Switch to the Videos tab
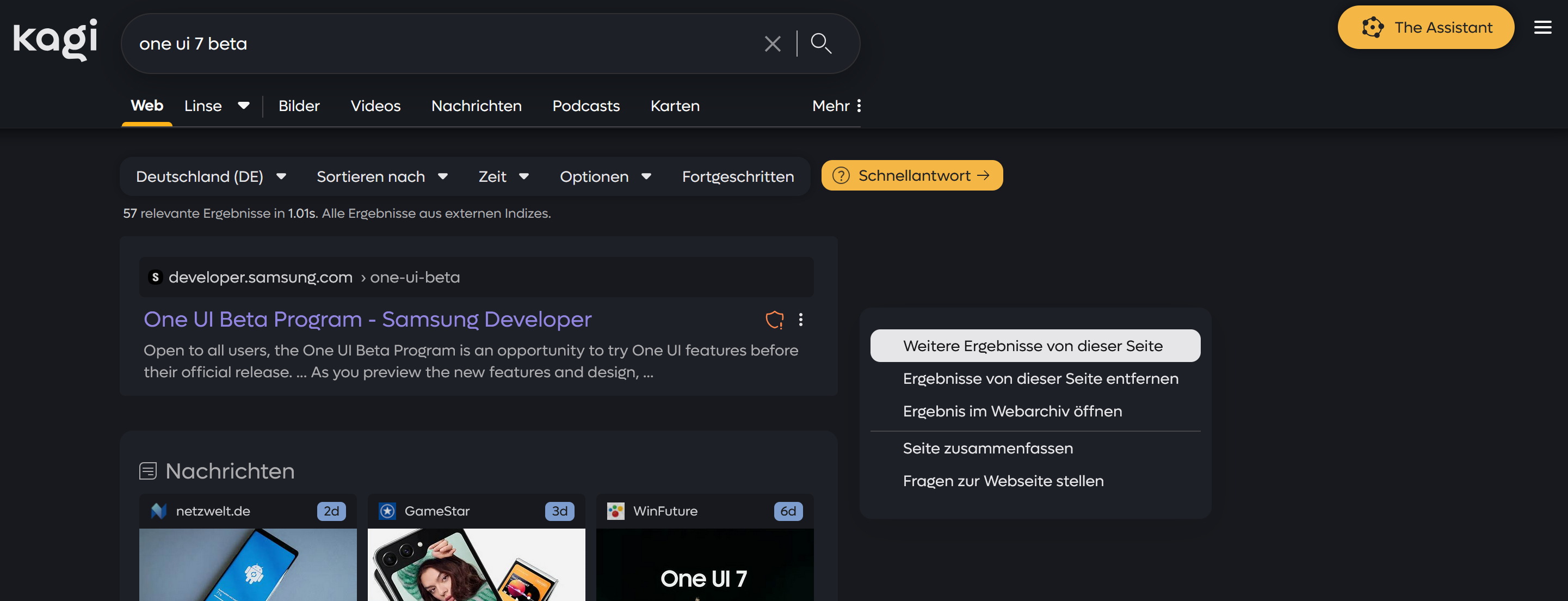 pos(375,106)
